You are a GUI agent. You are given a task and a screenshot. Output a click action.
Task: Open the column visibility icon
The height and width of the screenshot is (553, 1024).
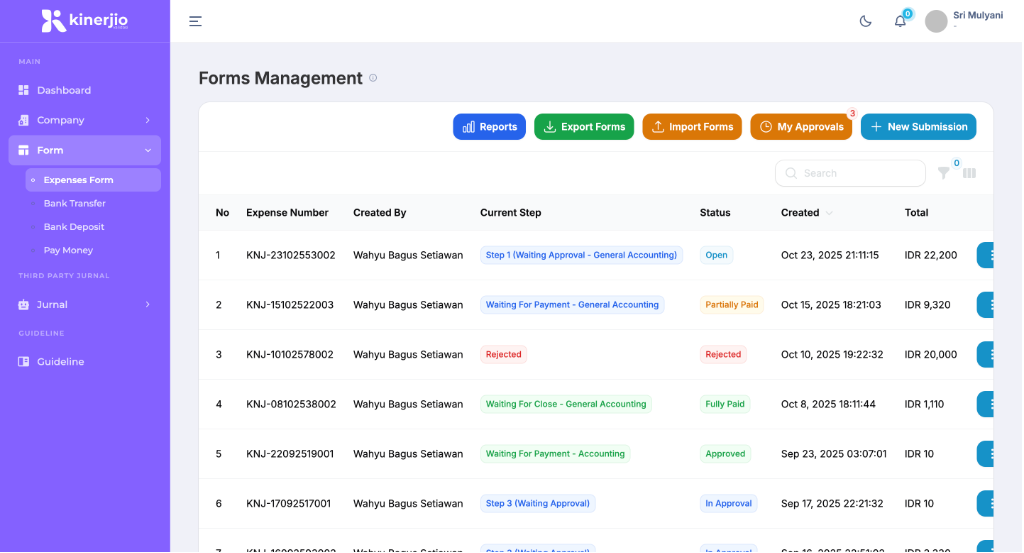pos(969,173)
